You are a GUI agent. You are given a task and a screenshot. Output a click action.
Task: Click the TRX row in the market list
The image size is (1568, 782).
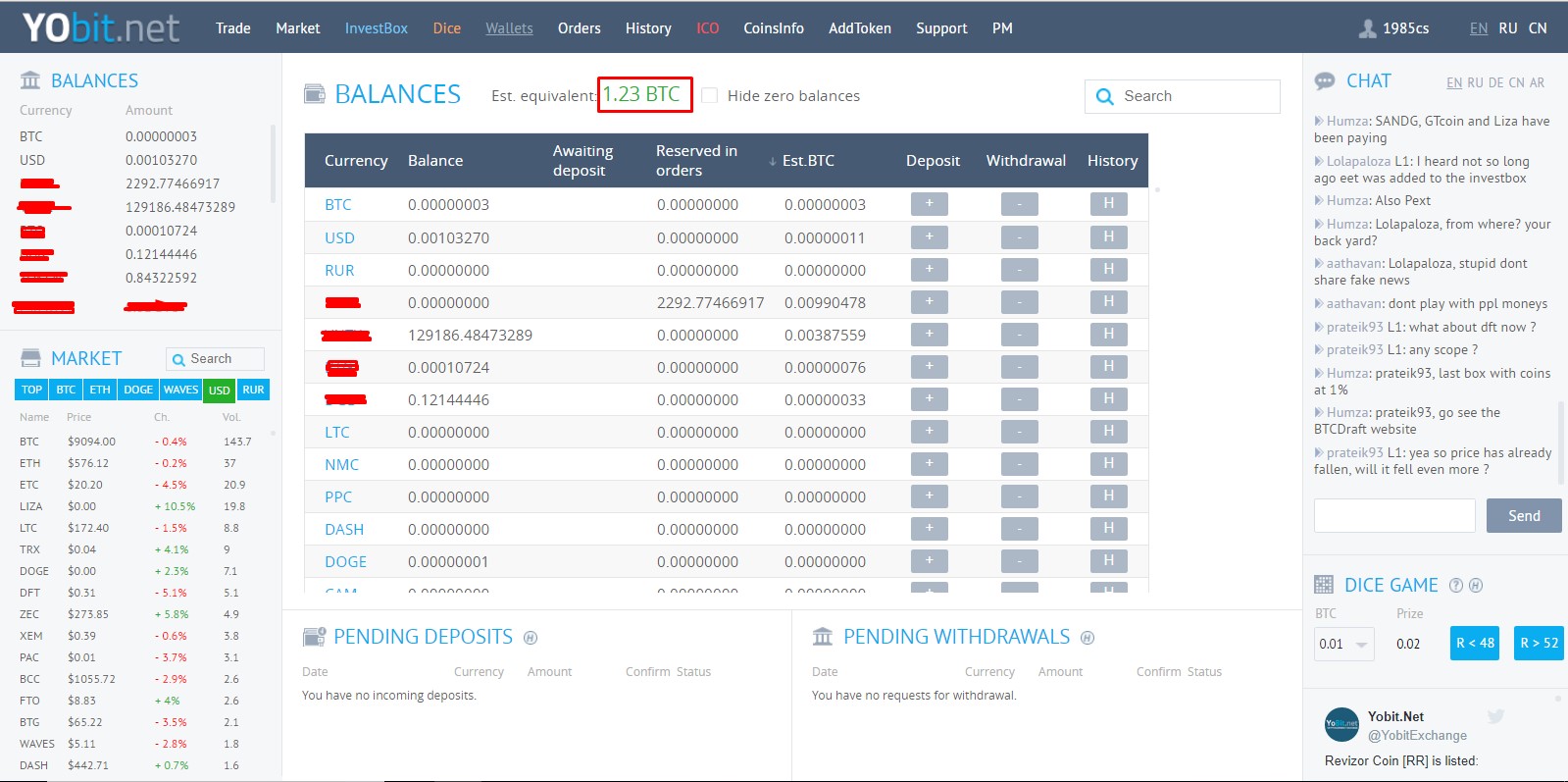coord(137,549)
